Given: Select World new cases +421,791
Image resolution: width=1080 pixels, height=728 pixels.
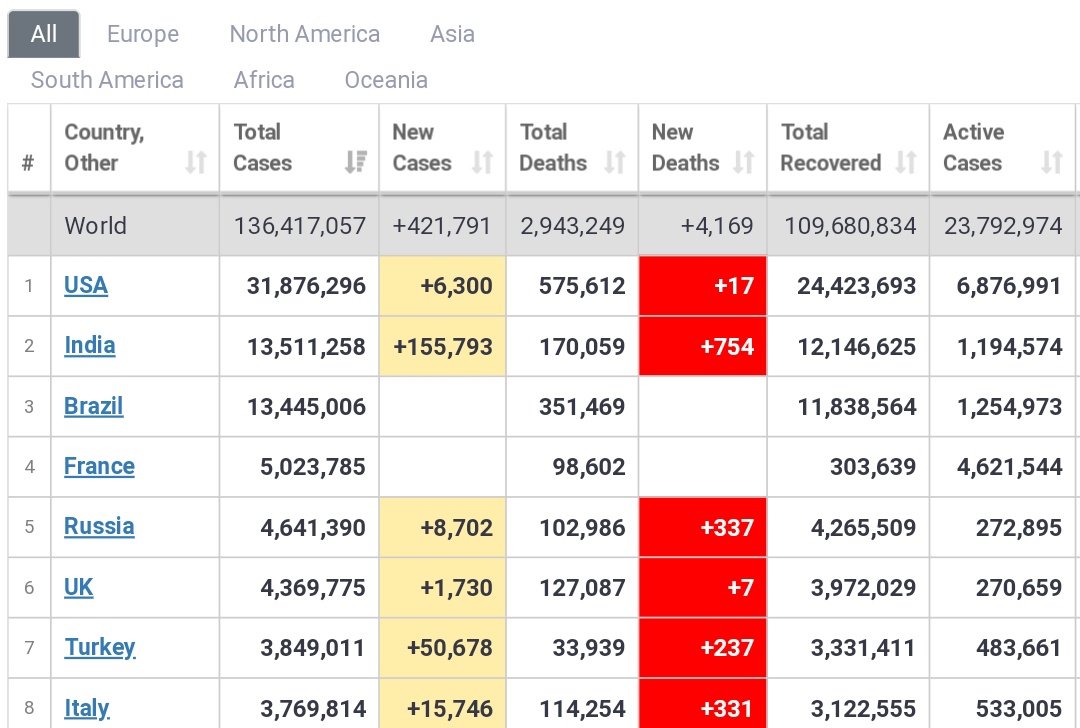Looking at the screenshot, I should point(442,225).
